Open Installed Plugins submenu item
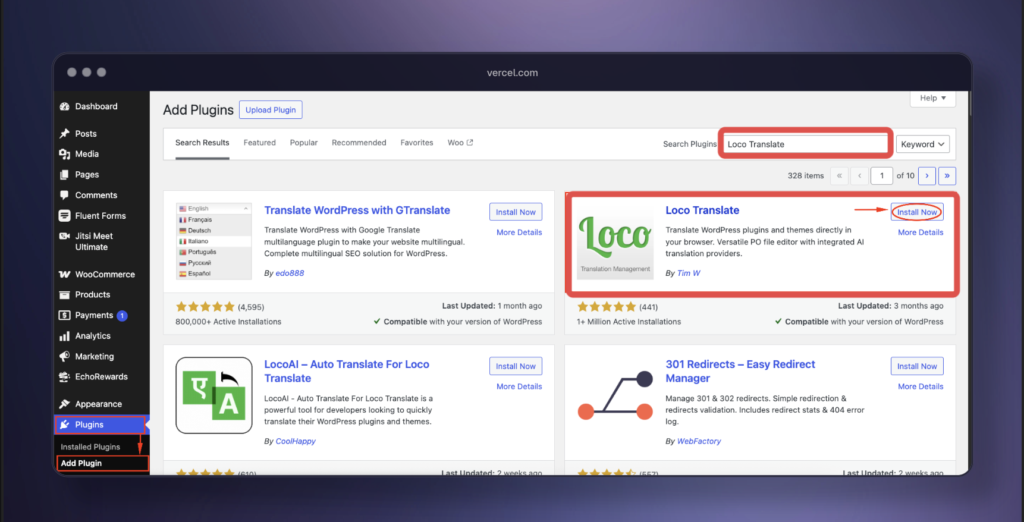 90,447
